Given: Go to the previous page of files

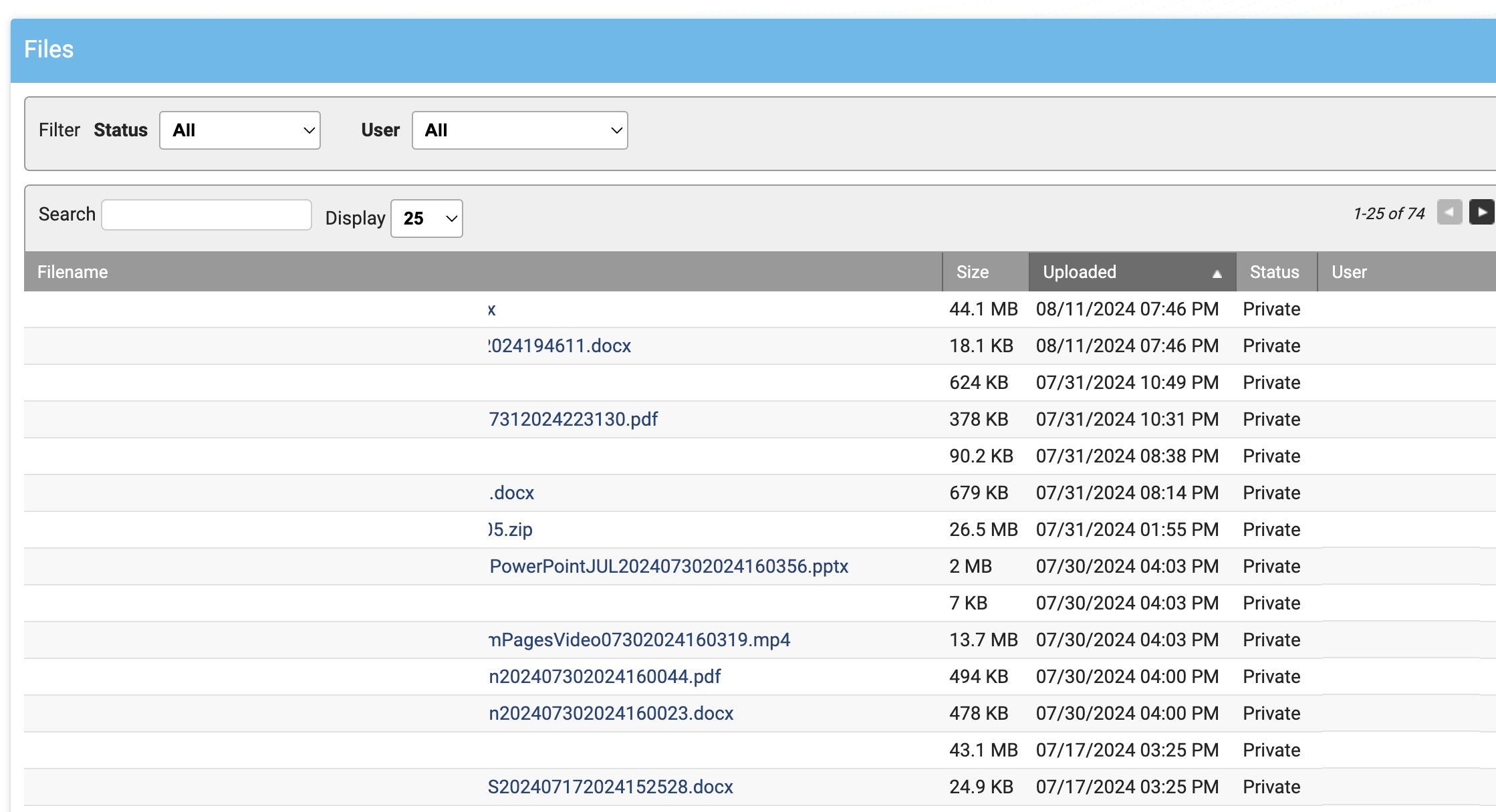Looking at the screenshot, I should pos(1449,213).
